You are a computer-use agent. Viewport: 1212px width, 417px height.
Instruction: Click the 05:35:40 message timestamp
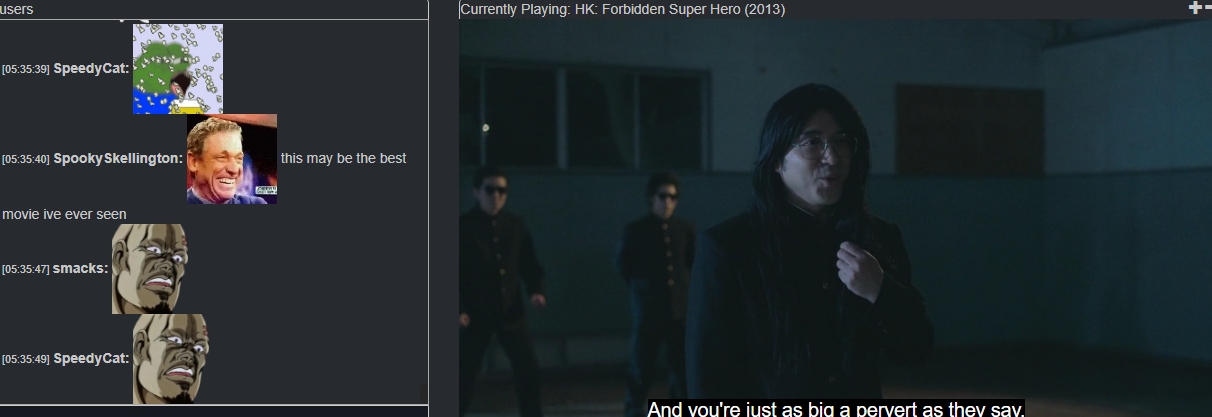[x=26, y=159]
